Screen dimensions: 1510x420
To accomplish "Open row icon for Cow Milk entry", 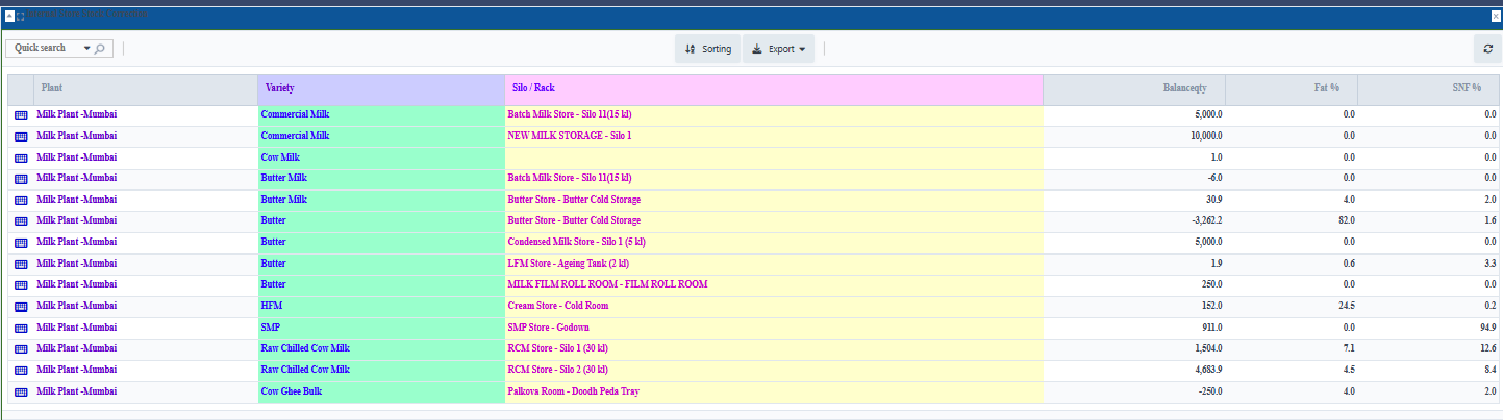I will [x=21, y=158].
